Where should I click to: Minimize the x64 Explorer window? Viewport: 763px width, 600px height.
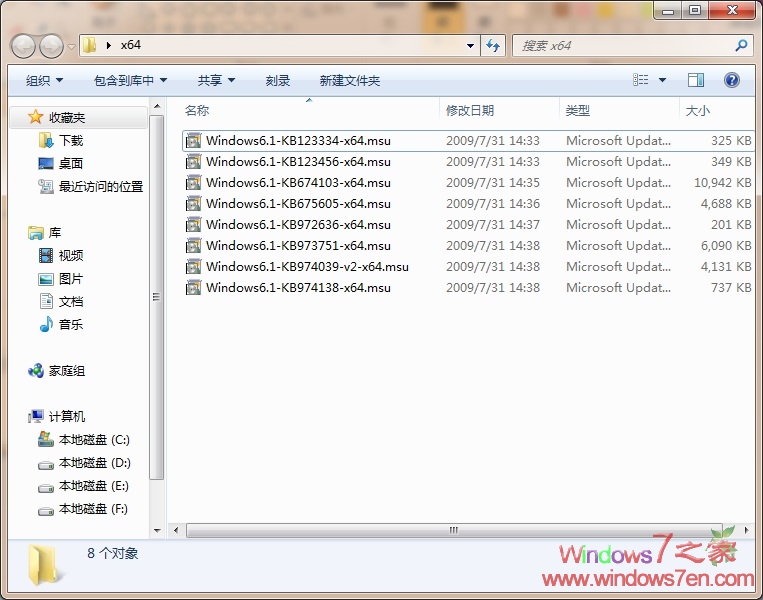click(x=668, y=10)
